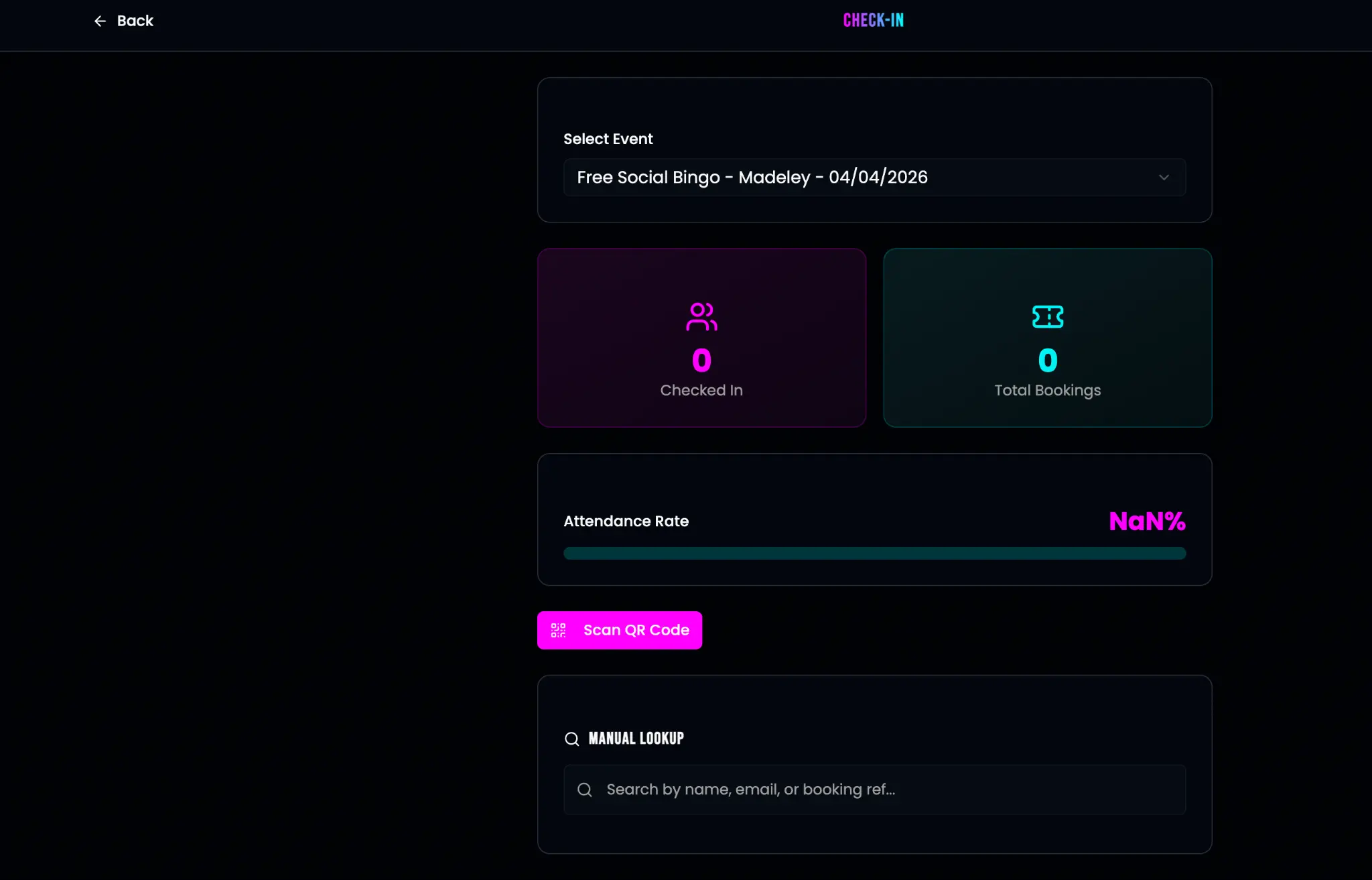The height and width of the screenshot is (880, 1372).
Task: Click the Total Bookings card label
Action: pos(1047,390)
